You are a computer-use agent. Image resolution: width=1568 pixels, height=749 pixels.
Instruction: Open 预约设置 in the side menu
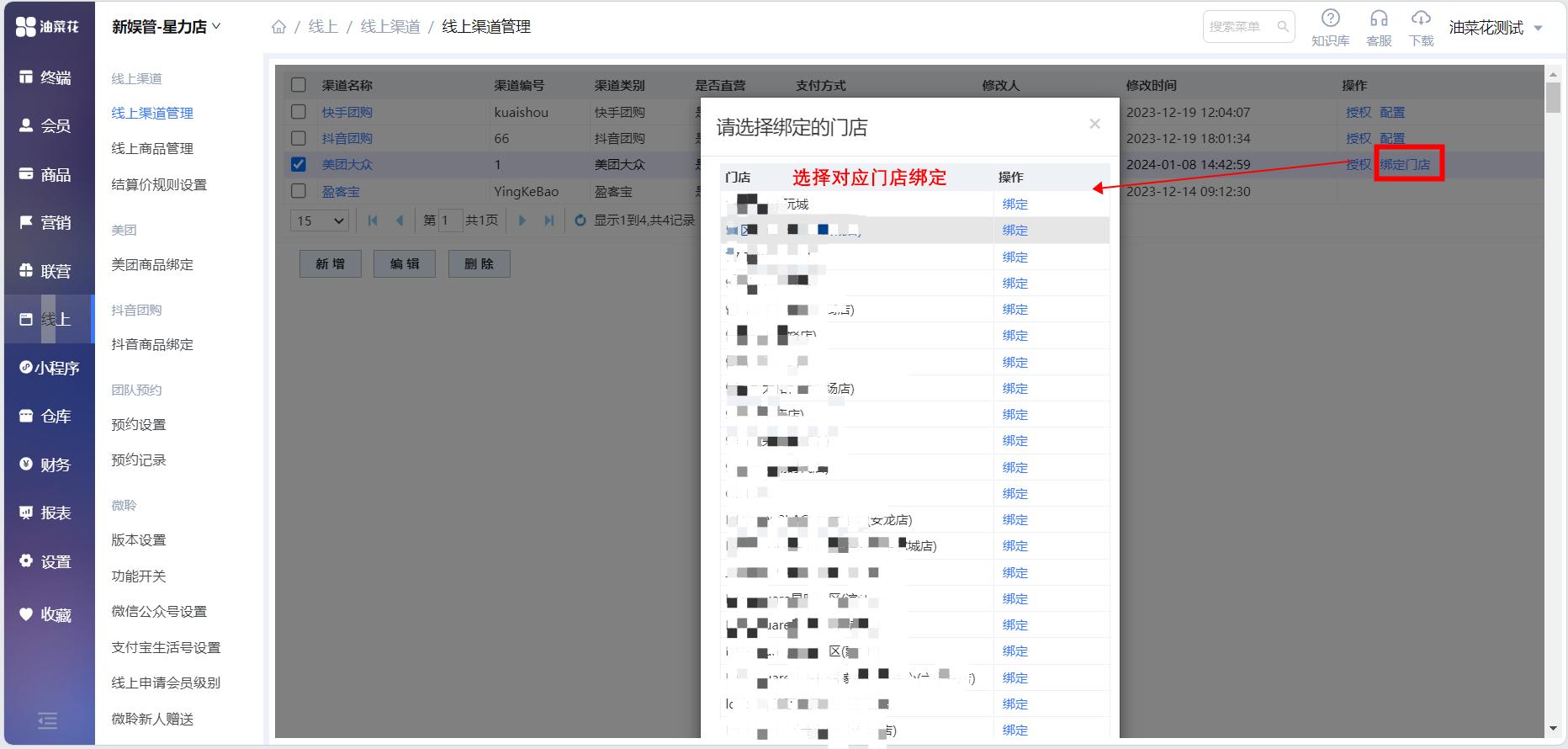pyautogui.click(x=139, y=424)
